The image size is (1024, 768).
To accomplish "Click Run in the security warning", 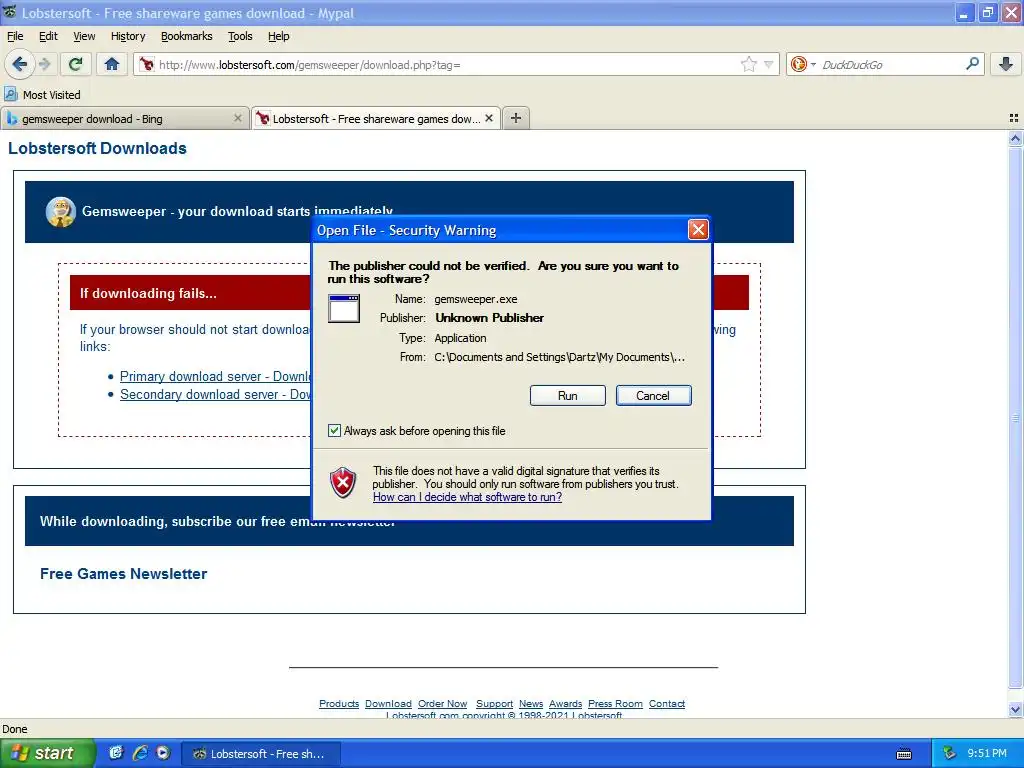I will (x=568, y=395).
